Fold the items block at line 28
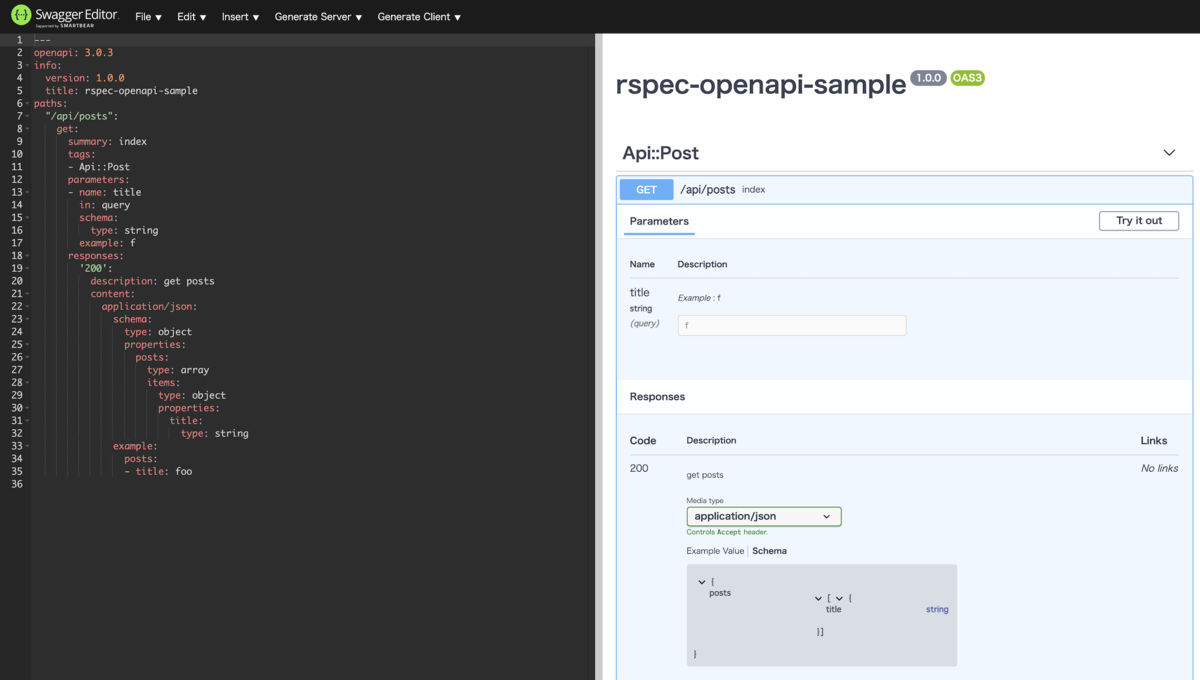Image resolution: width=1200 pixels, height=680 pixels. click(27, 383)
